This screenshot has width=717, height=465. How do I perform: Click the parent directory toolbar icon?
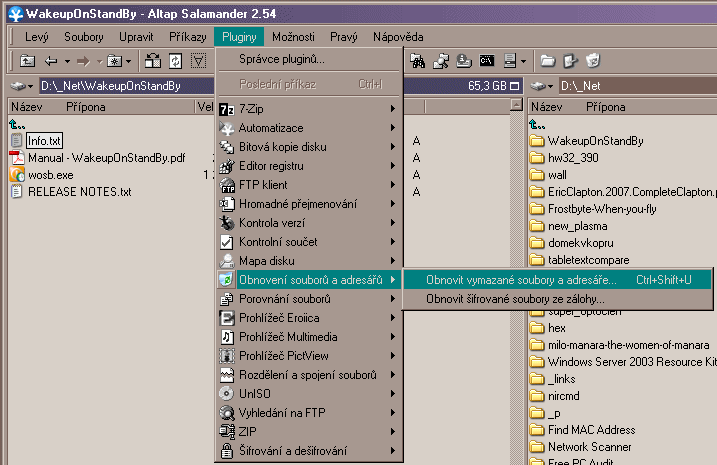pos(27,61)
